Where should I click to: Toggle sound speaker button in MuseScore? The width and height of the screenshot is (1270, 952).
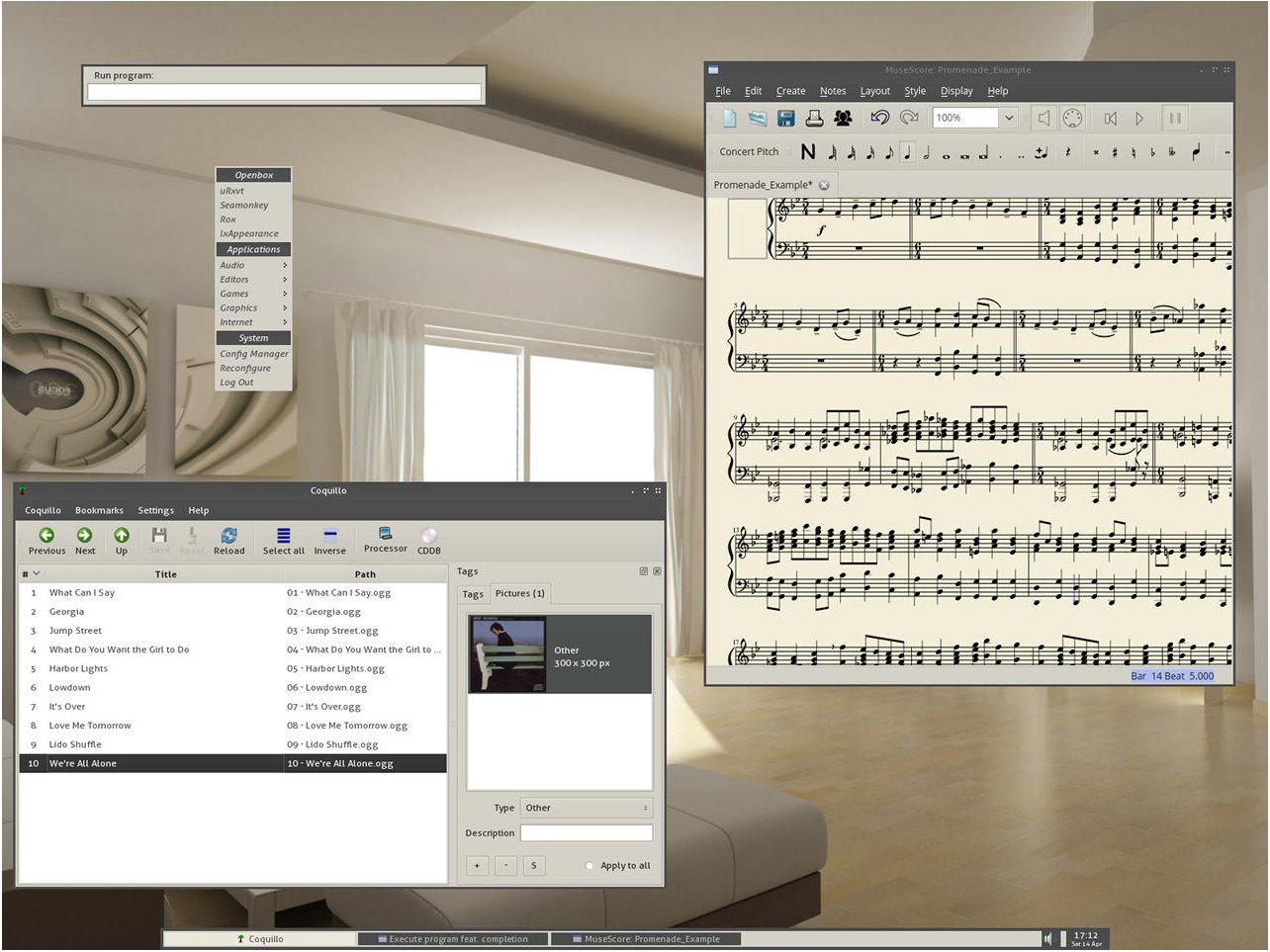[1043, 119]
